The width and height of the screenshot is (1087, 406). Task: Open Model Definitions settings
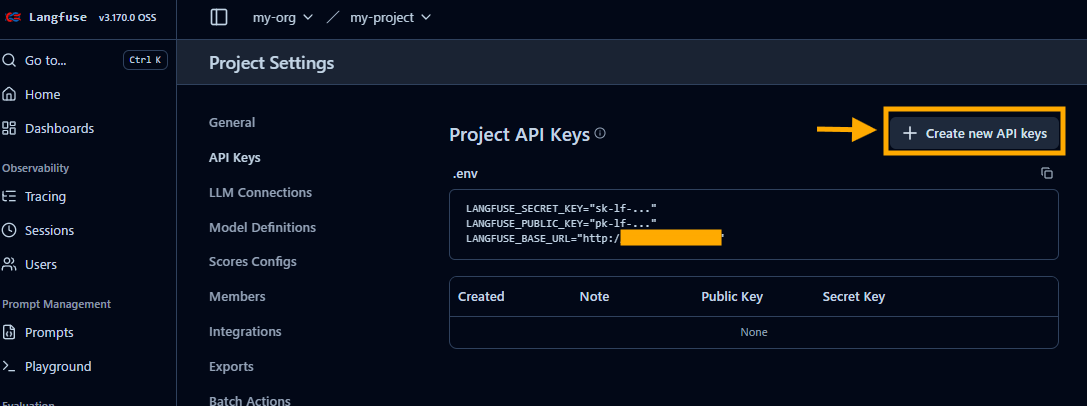[263, 227]
